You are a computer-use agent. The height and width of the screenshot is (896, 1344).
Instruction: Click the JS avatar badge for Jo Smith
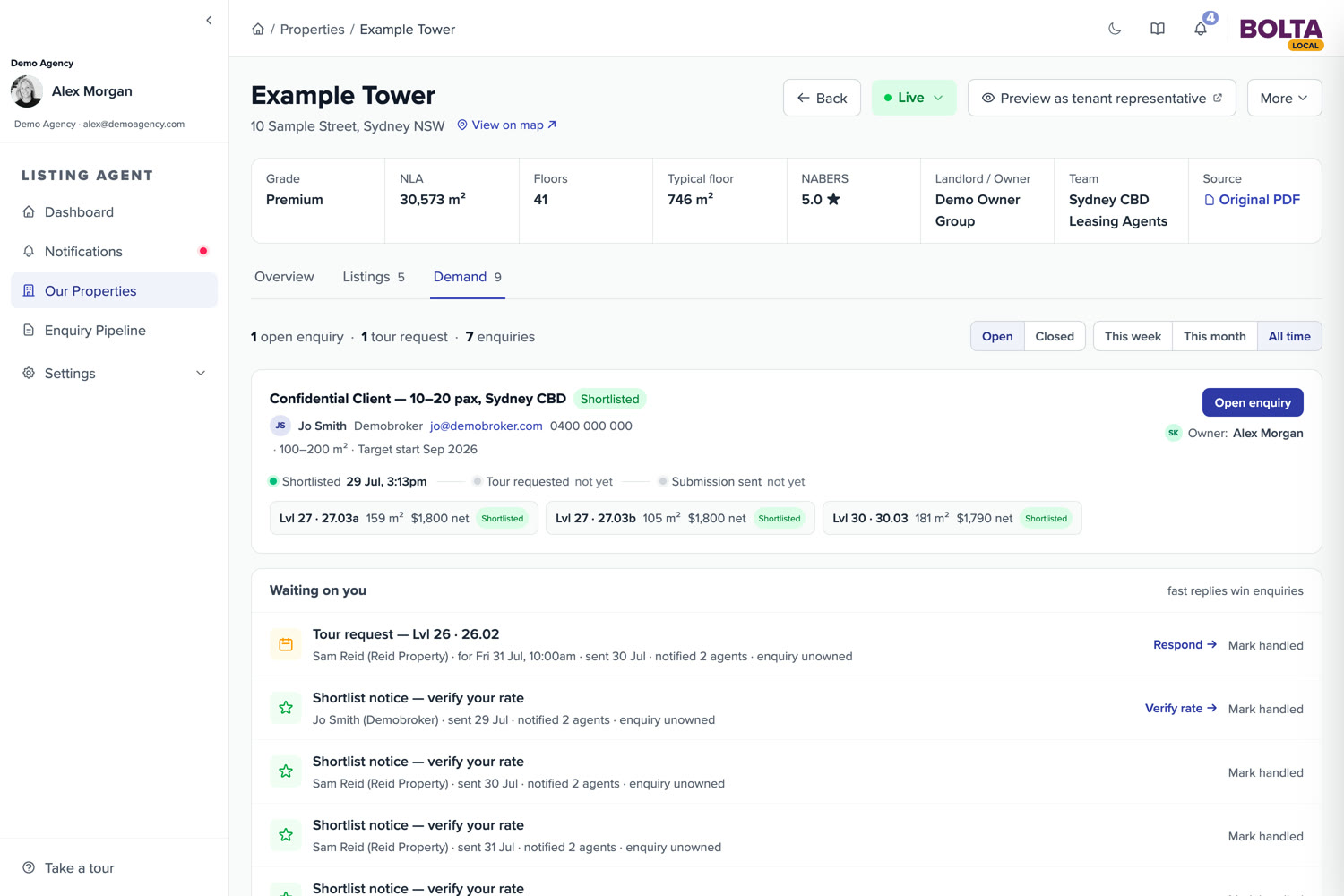(x=280, y=426)
